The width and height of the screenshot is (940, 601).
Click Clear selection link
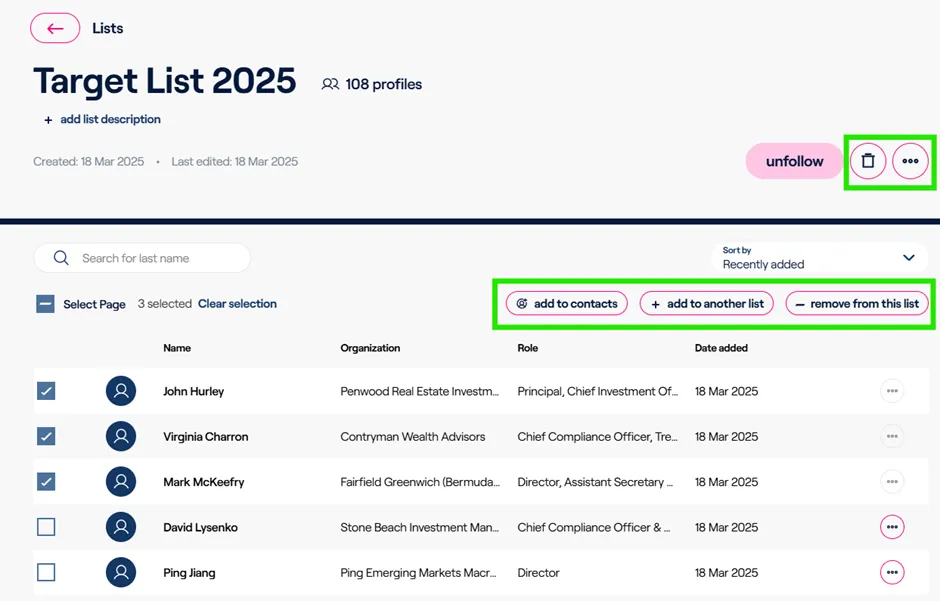click(237, 304)
